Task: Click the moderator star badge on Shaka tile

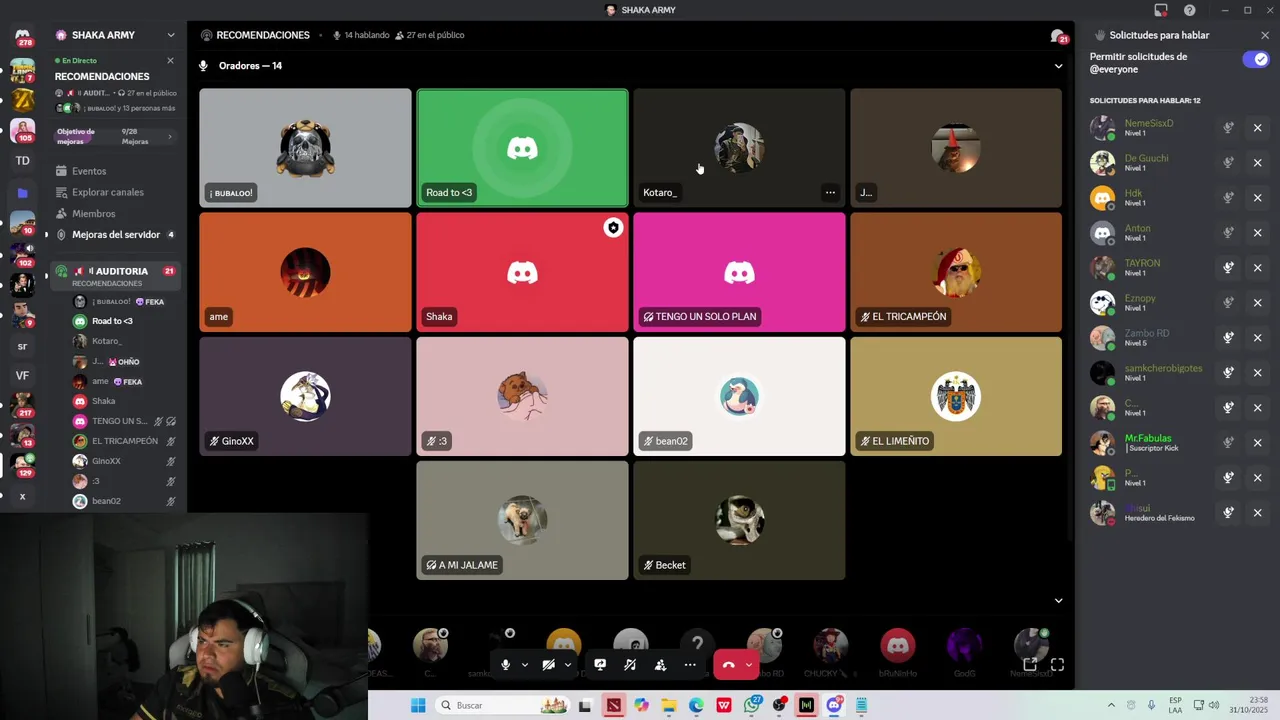Action: (x=613, y=228)
